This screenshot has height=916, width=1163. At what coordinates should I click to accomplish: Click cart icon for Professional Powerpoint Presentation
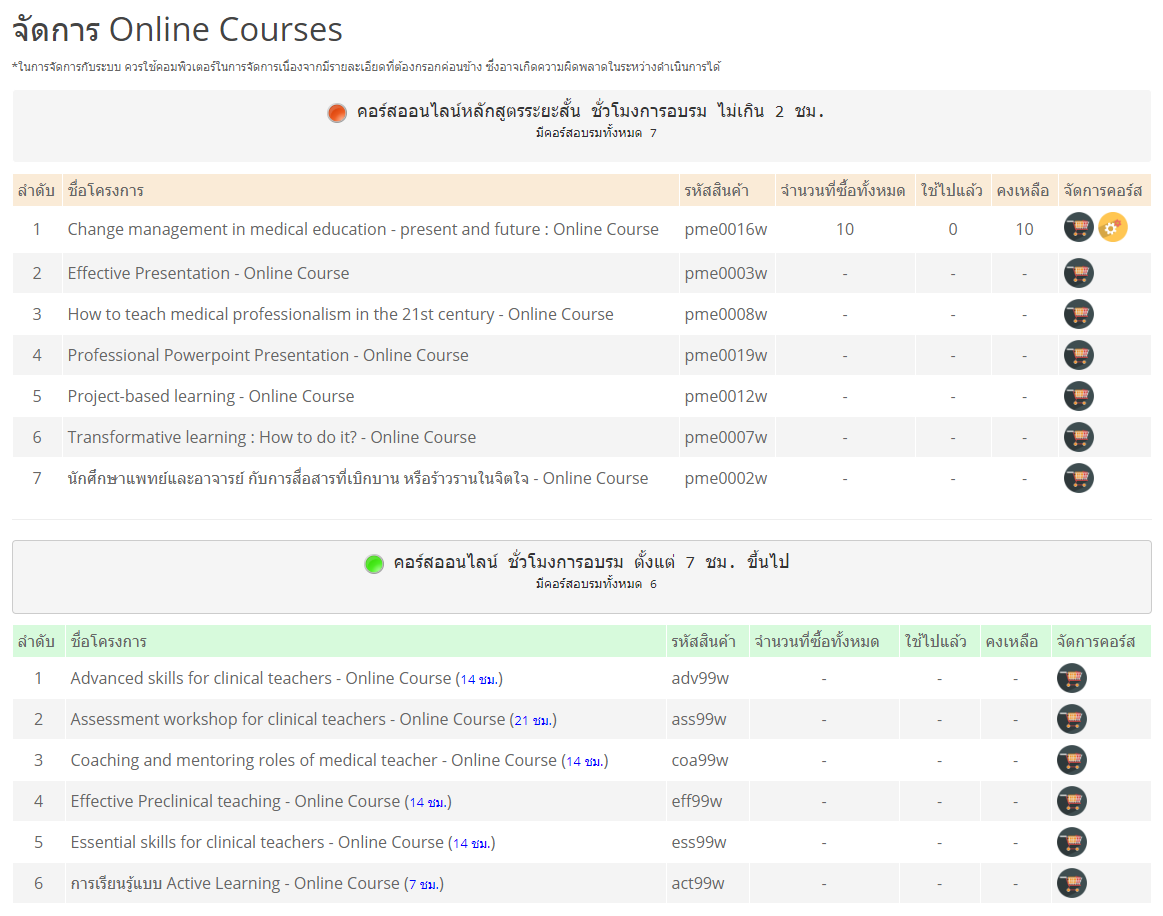click(x=1078, y=355)
